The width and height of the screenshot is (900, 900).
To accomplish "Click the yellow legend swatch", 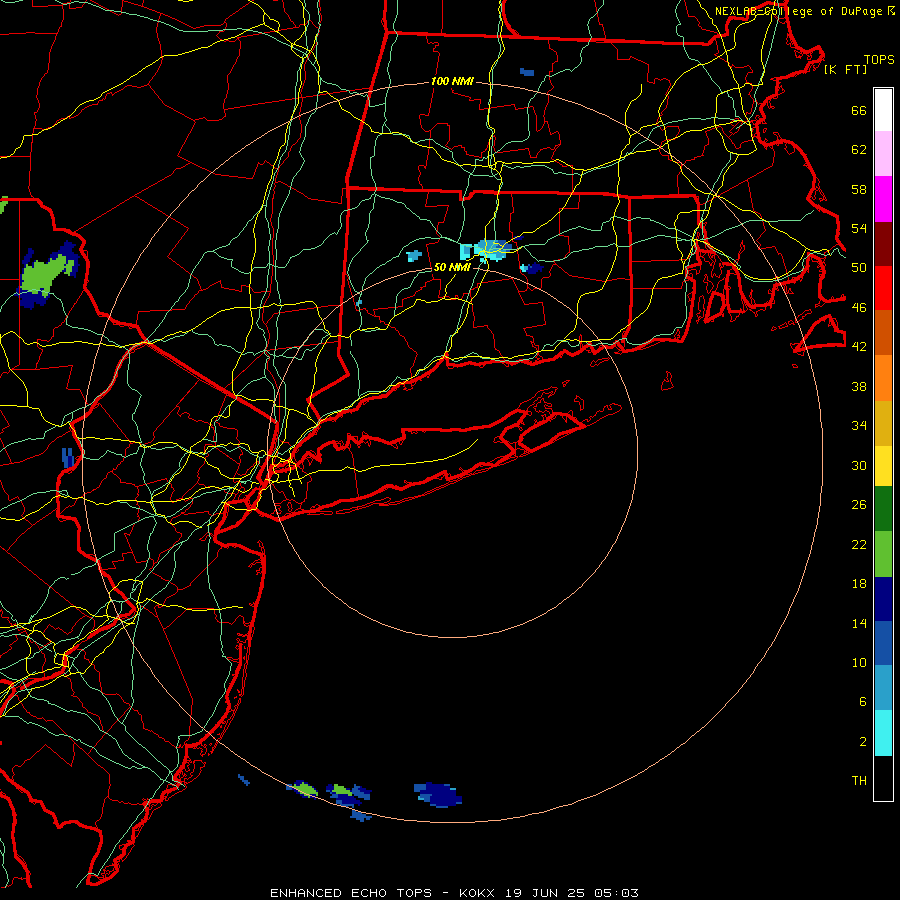I will (883, 466).
